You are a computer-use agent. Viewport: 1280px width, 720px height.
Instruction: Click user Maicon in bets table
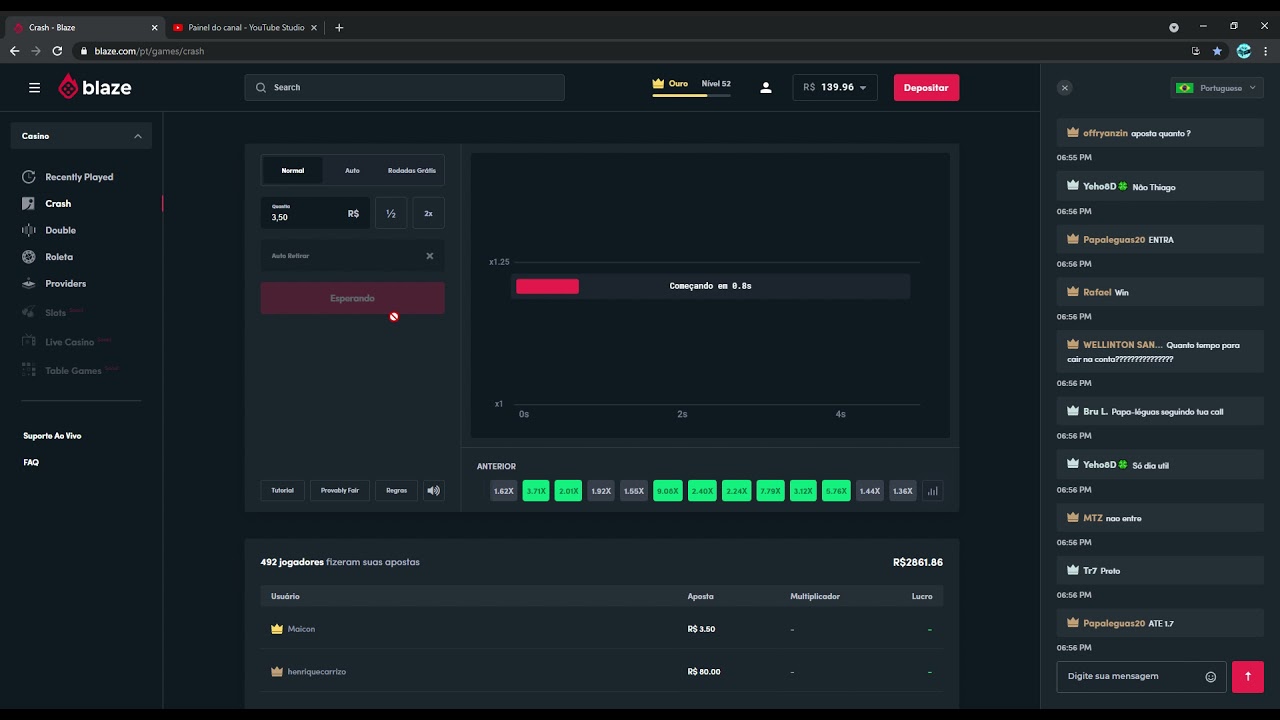(301, 629)
